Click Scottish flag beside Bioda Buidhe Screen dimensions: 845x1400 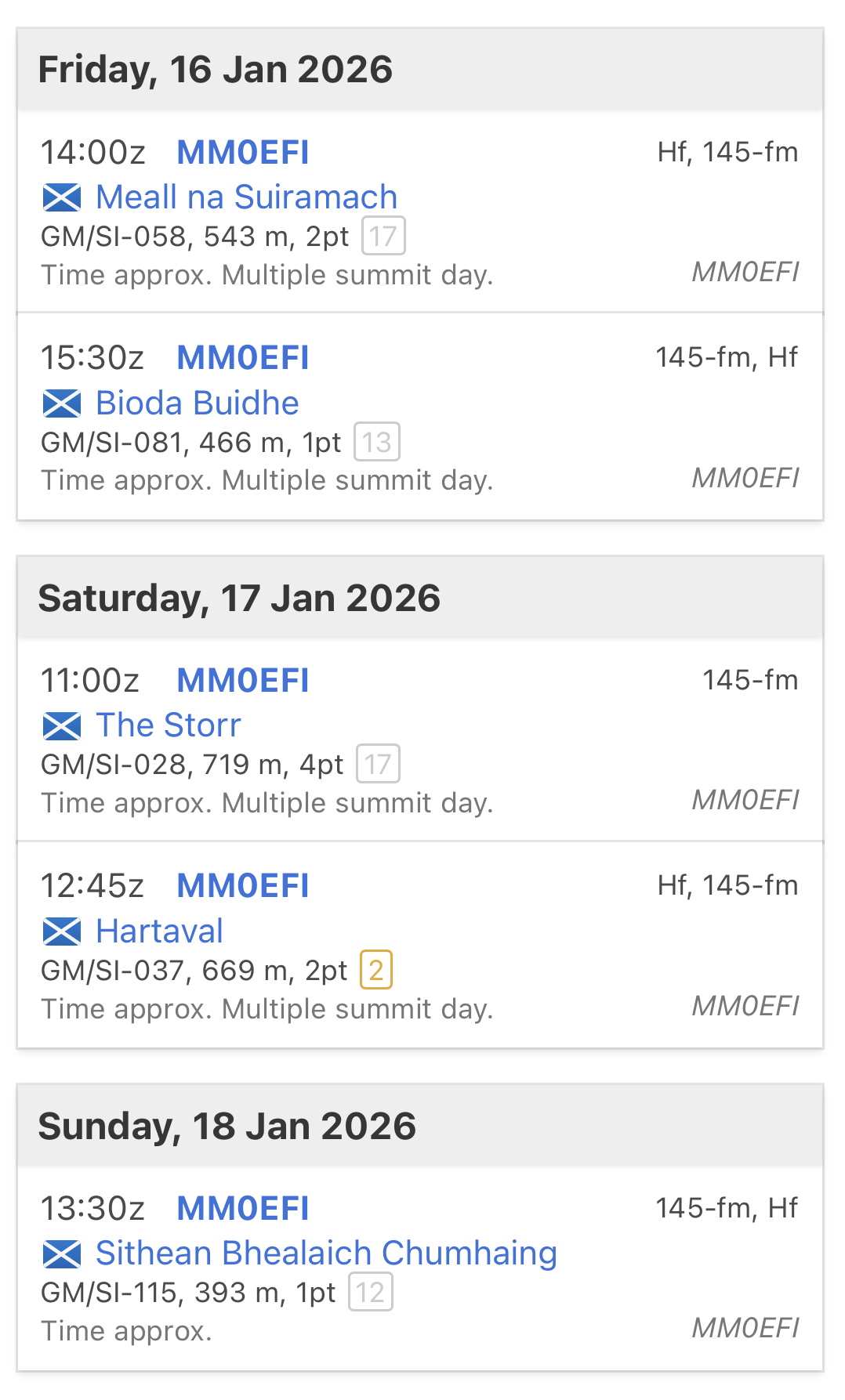[62, 403]
